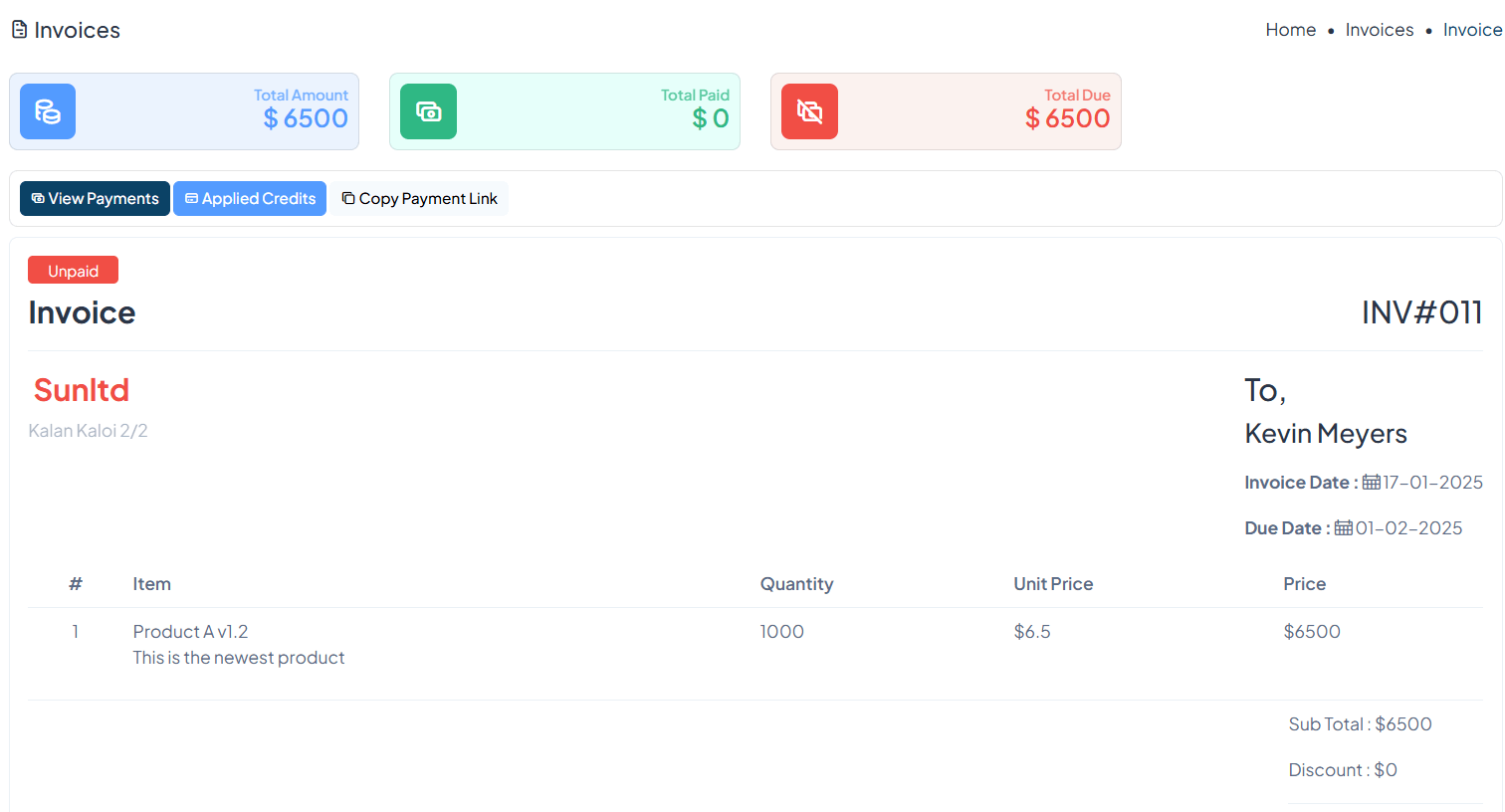Show Applied Credits
This screenshot has width=1505, height=812.
tap(250, 199)
